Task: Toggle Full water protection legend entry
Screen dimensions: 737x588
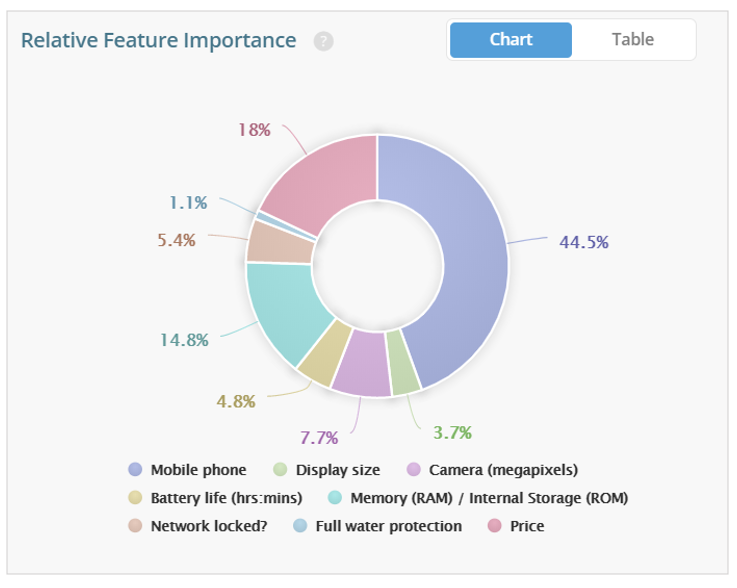Action: [x=377, y=526]
